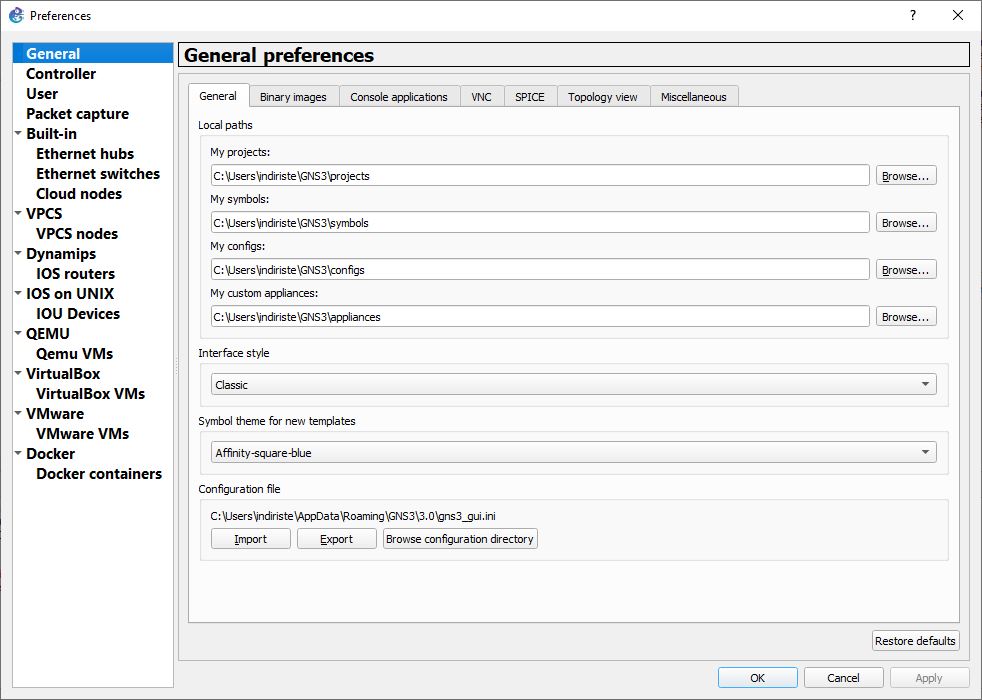Switch to the Binary images tab
982x700 pixels.
click(293, 97)
